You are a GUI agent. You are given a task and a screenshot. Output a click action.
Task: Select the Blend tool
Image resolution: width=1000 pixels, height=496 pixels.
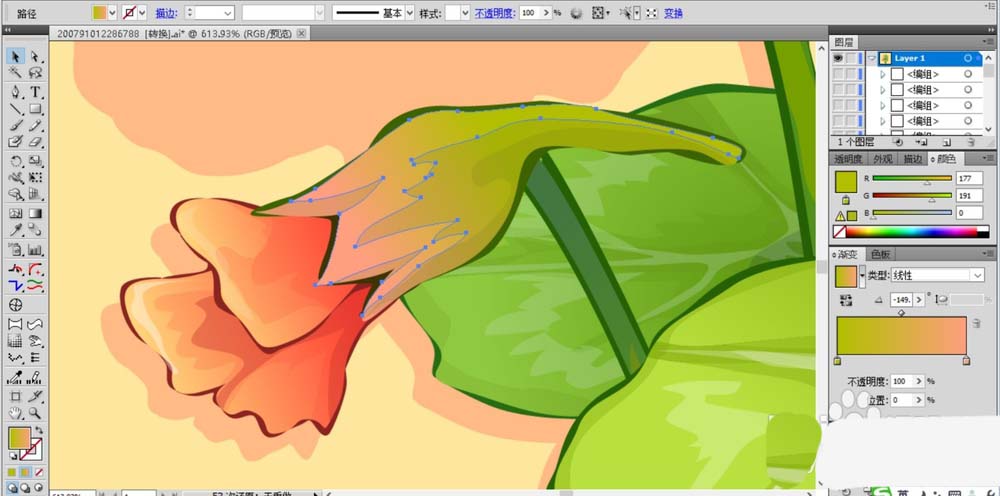[36, 230]
